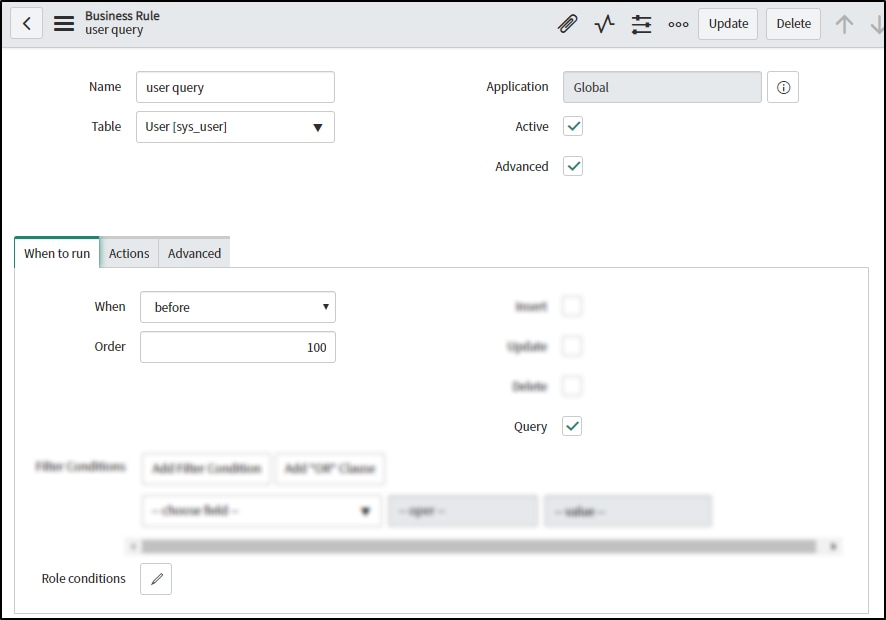Screen dimensions: 886x620
Task: Edit the Role conditions with pencil button
Action: (x=155, y=578)
